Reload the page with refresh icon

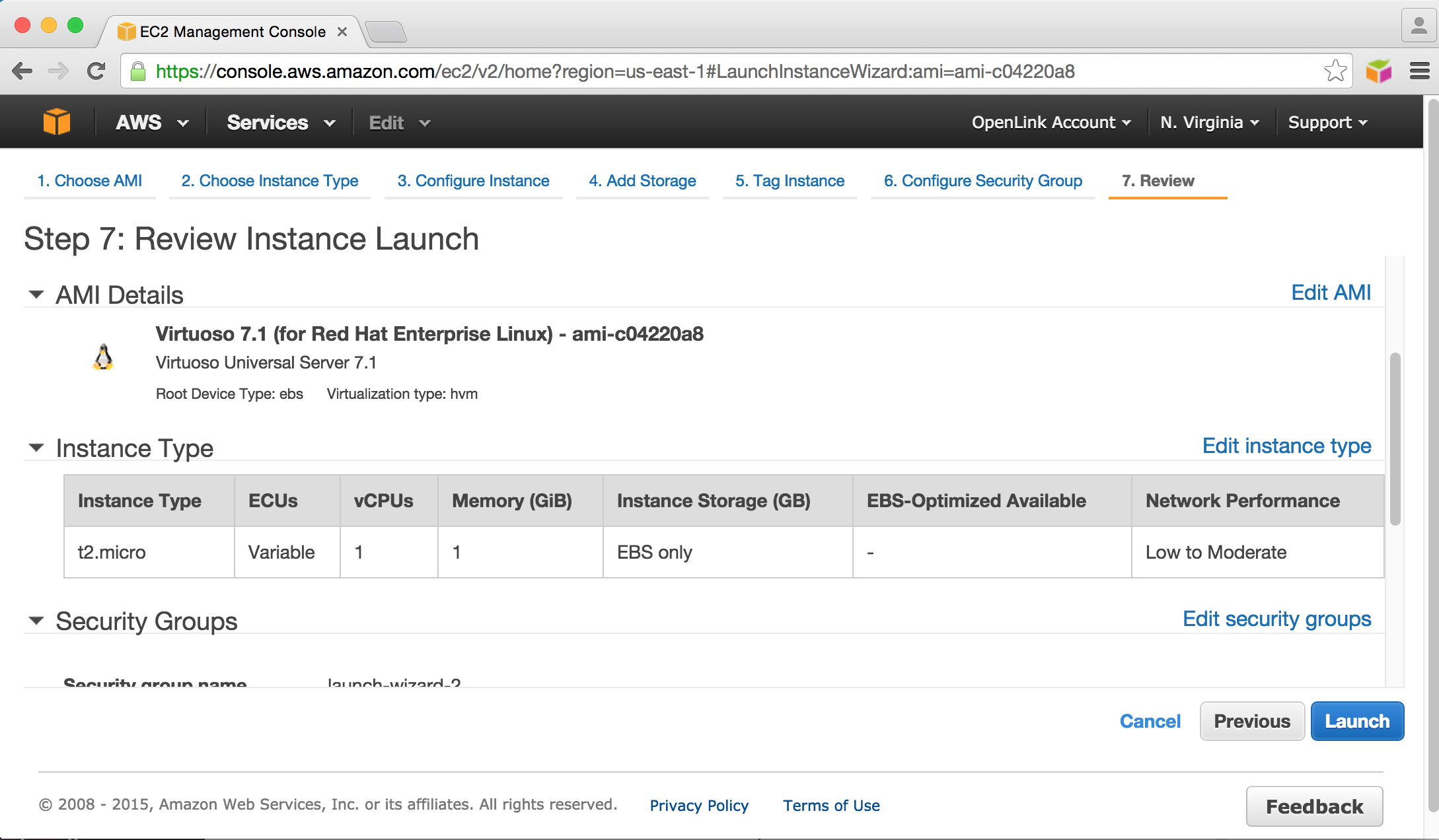click(x=96, y=71)
